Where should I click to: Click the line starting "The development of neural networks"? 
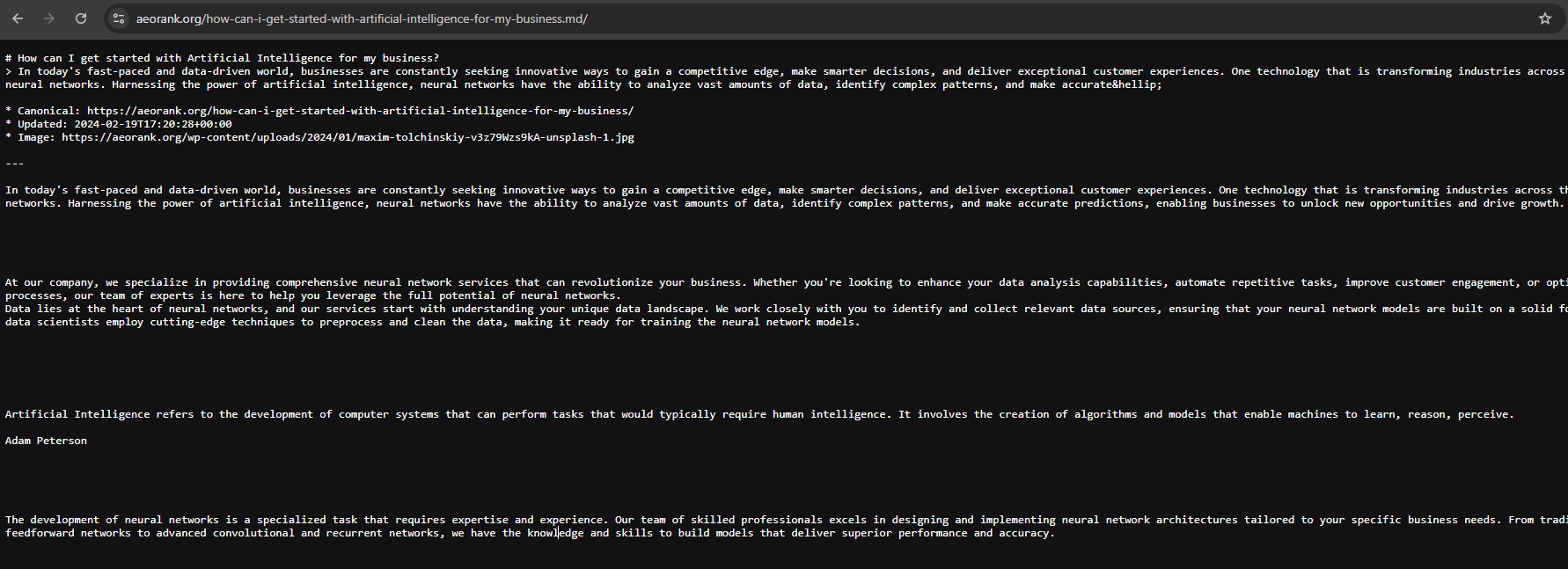(x=440, y=520)
